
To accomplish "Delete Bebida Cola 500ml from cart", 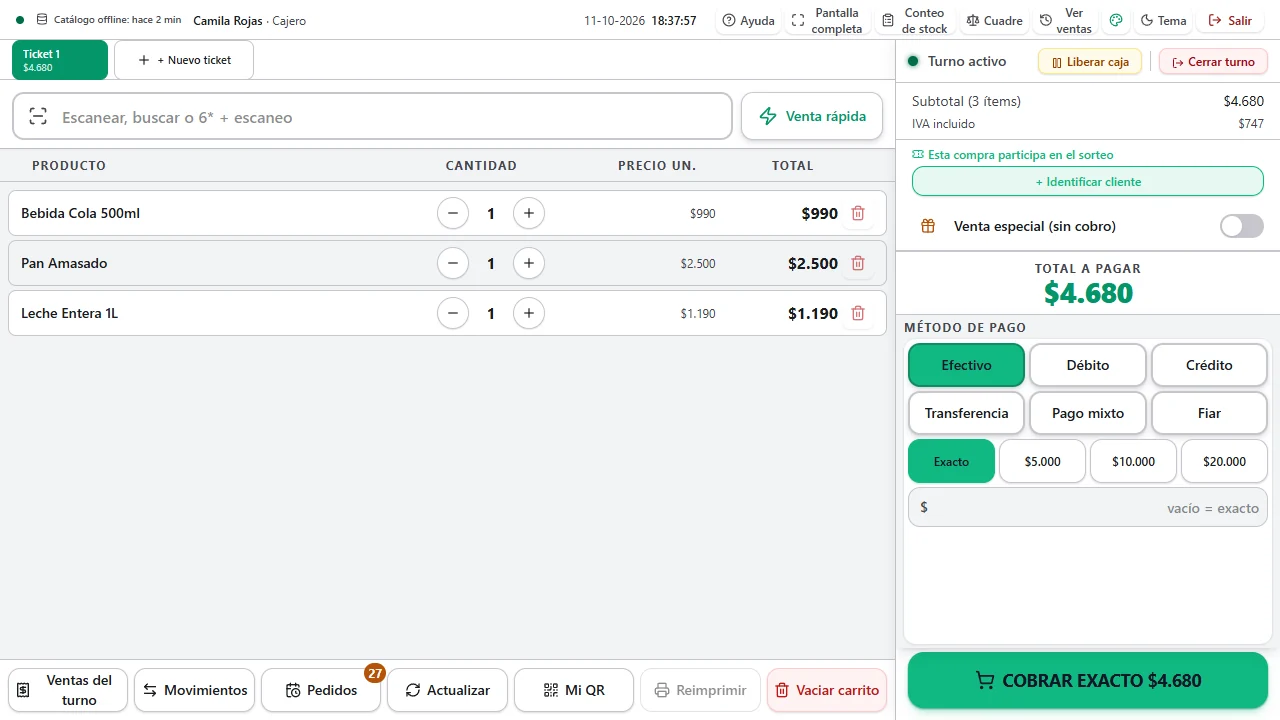I will (x=858, y=213).
